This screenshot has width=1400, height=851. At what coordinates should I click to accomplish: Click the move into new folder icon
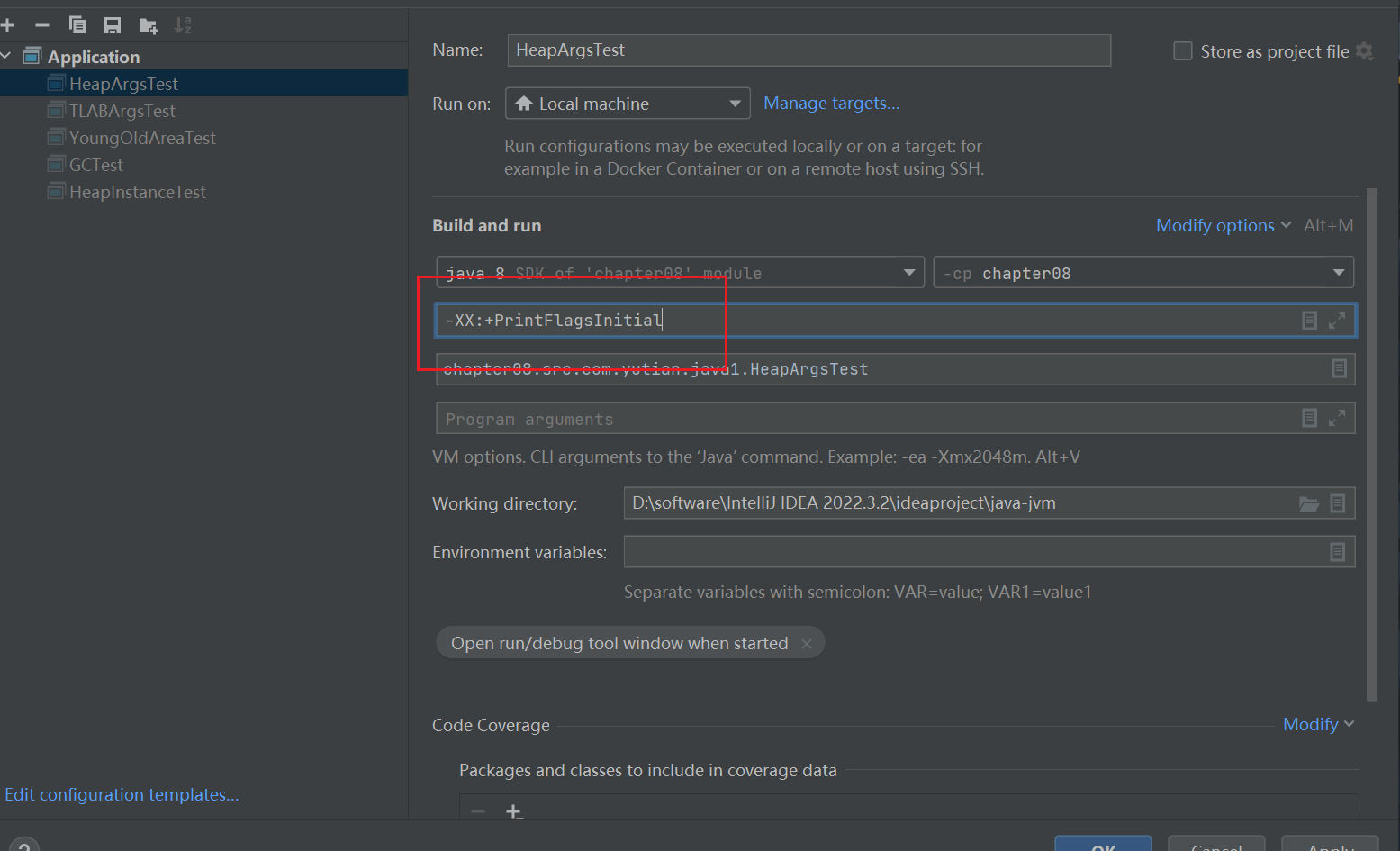pos(149,25)
